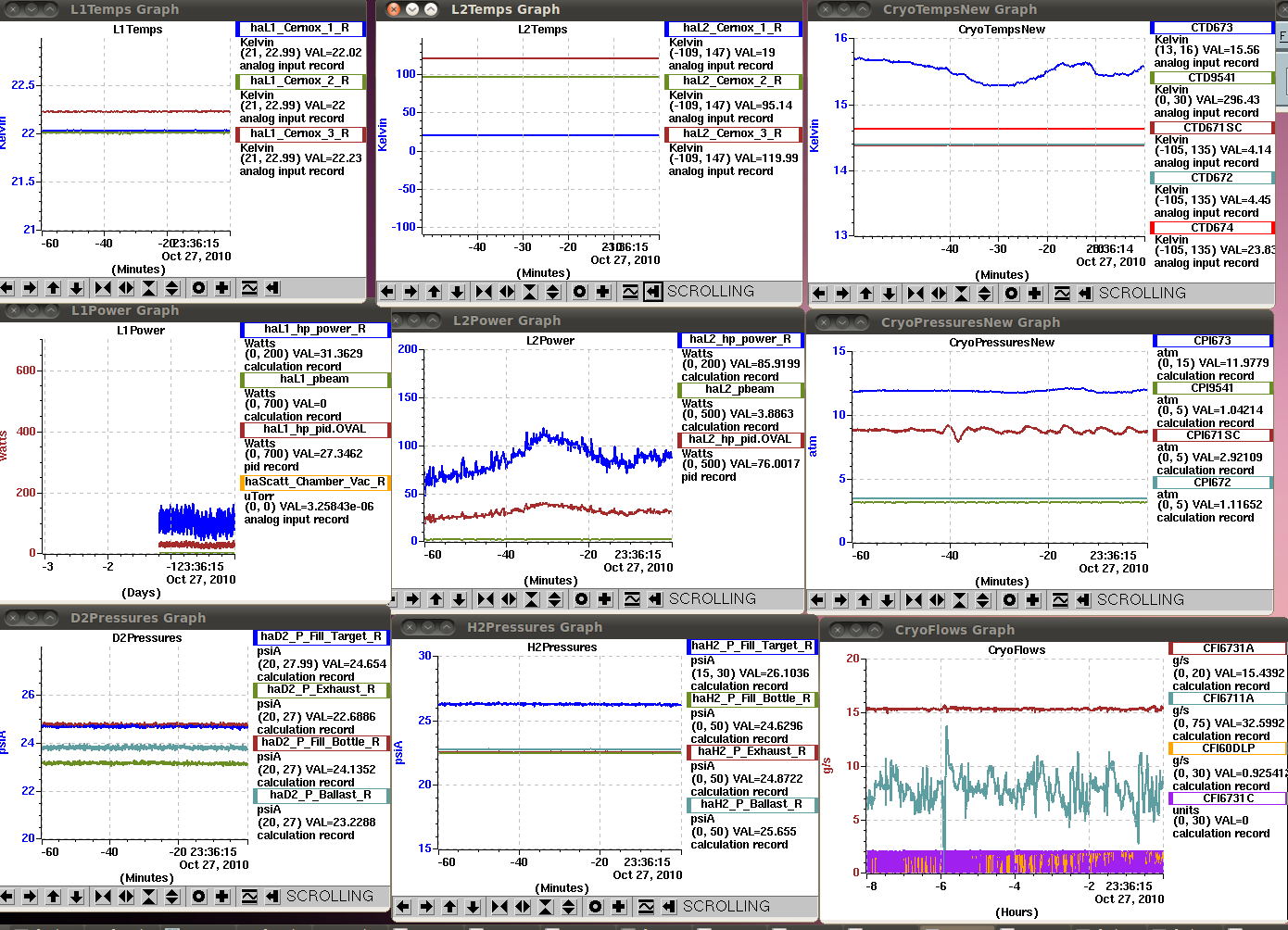Select CTD671SC legend entry in CryoTempsNew
The height and width of the screenshot is (930, 1288).
[x=1212, y=128]
